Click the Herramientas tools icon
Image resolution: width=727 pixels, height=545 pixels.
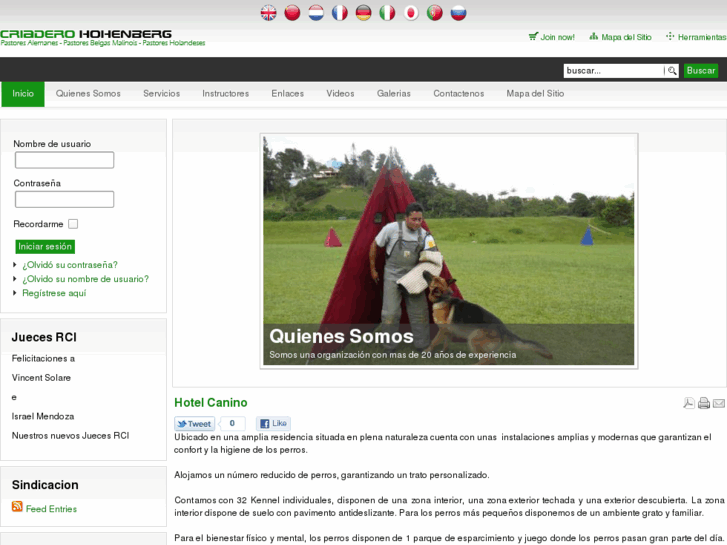(670, 37)
